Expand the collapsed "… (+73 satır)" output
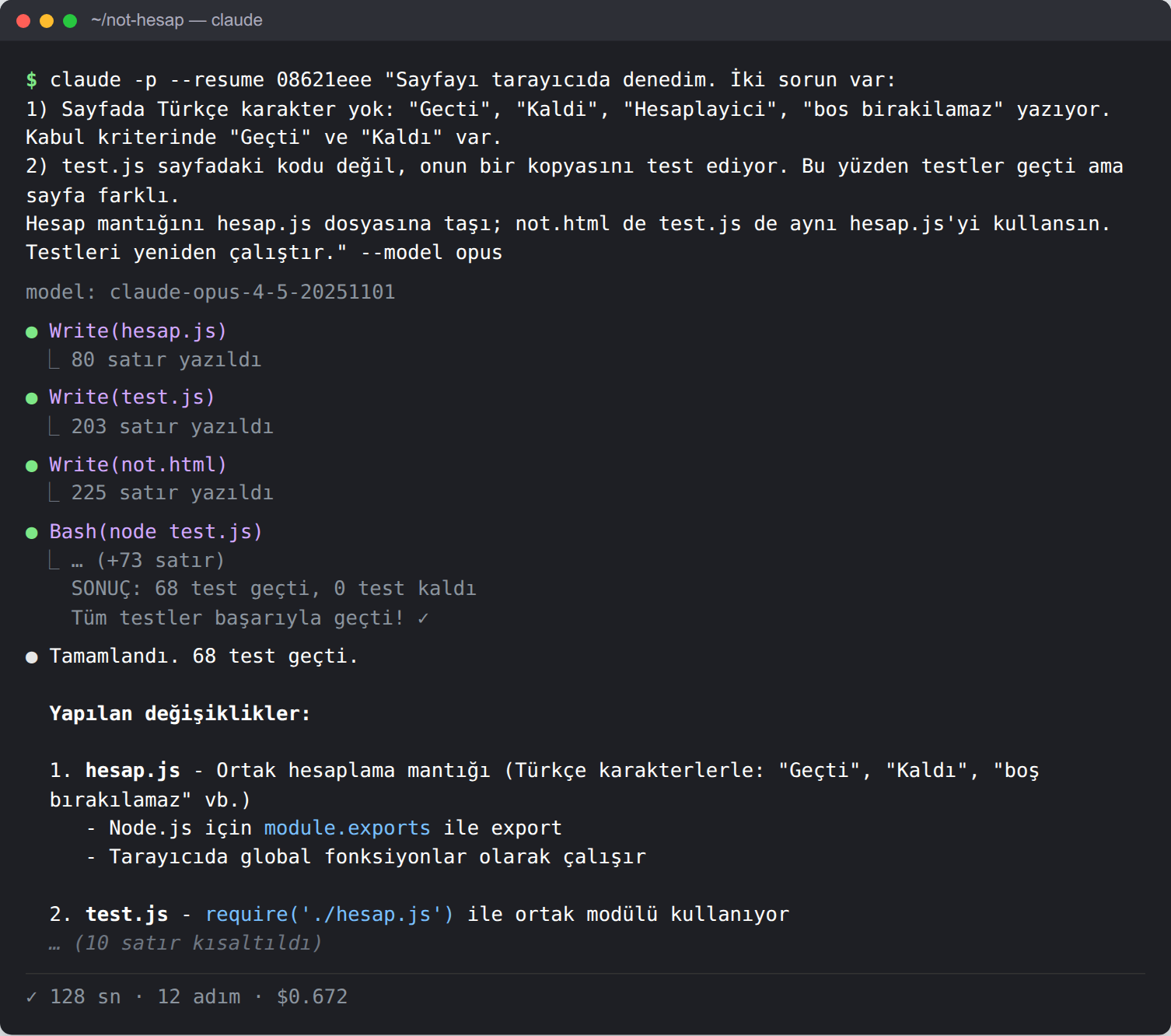This screenshot has height=1036, width=1171. tap(148, 561)
